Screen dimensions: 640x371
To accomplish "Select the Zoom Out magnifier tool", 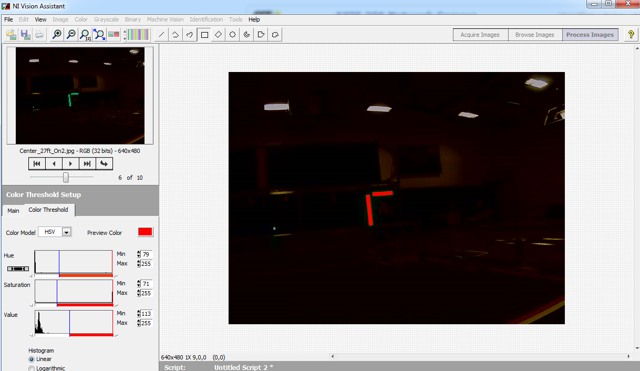I will [71, 35].
